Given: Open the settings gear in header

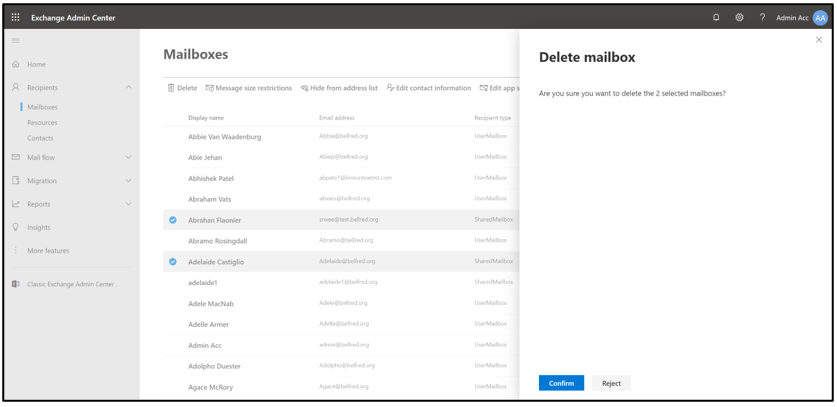Looking at the screenshot, I should [739, 18].
